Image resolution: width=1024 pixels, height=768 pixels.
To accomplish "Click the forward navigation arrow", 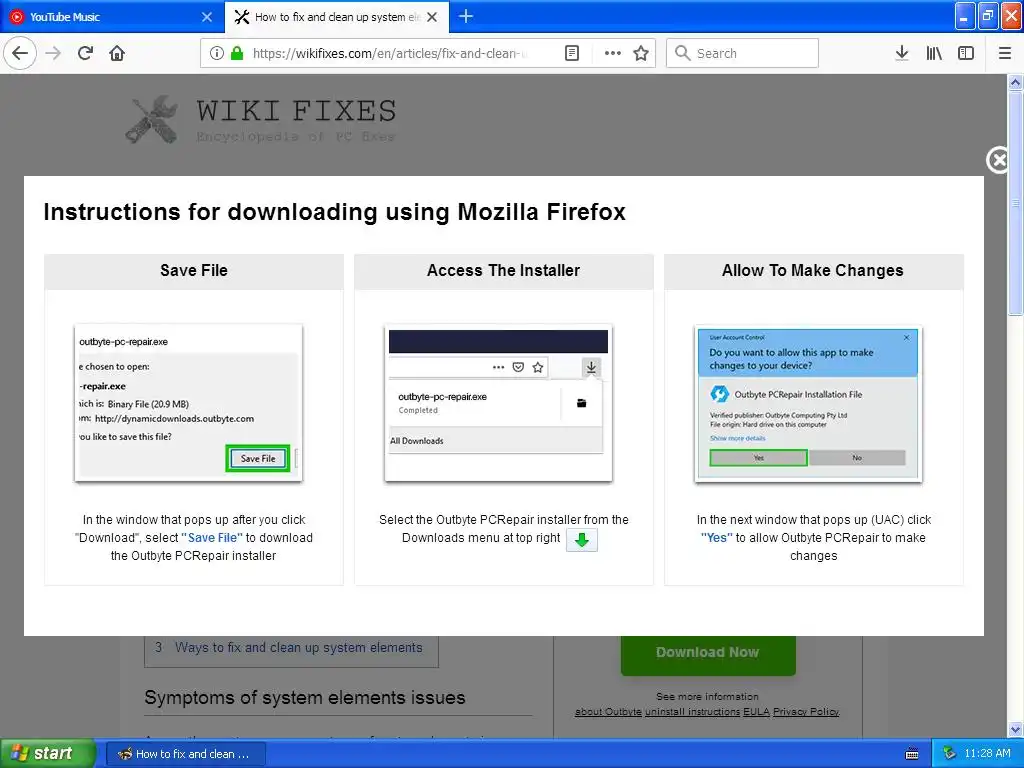I will tap(53, 53).
